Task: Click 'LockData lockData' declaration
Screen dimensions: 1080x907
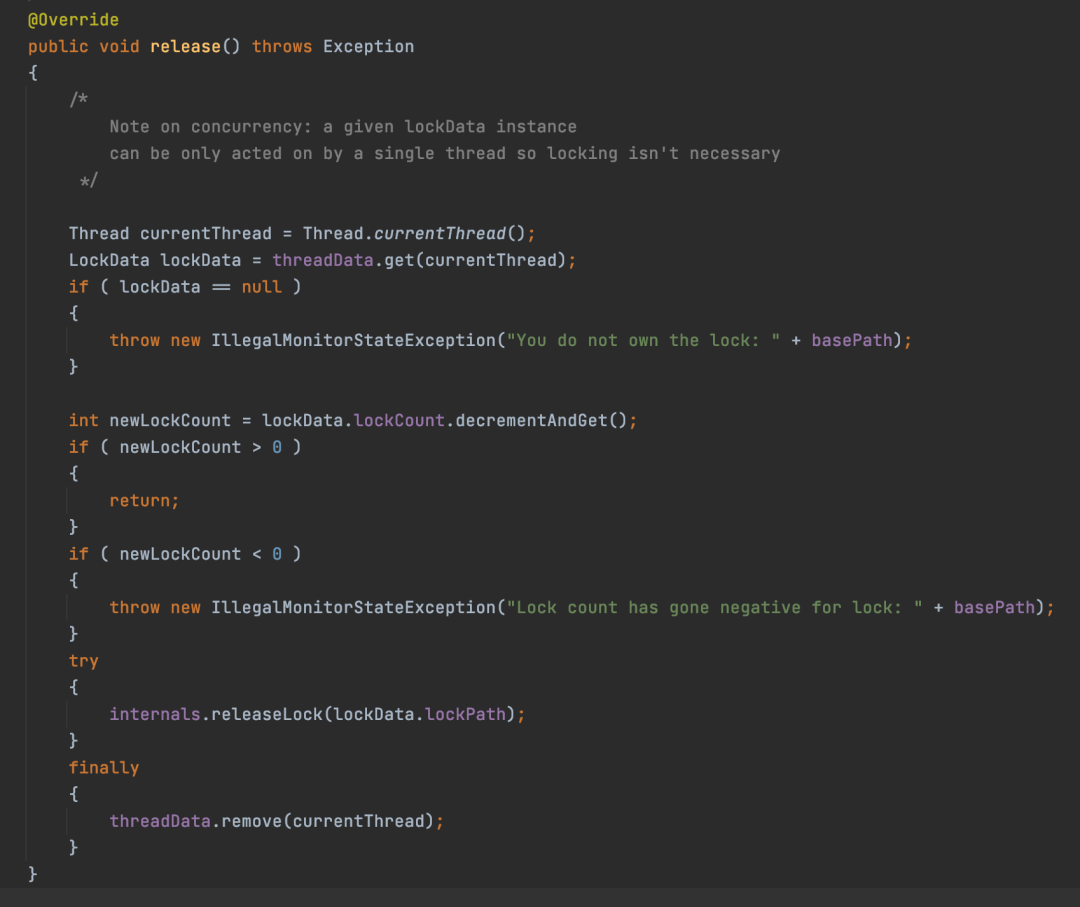Action: [x=155, y=260]
